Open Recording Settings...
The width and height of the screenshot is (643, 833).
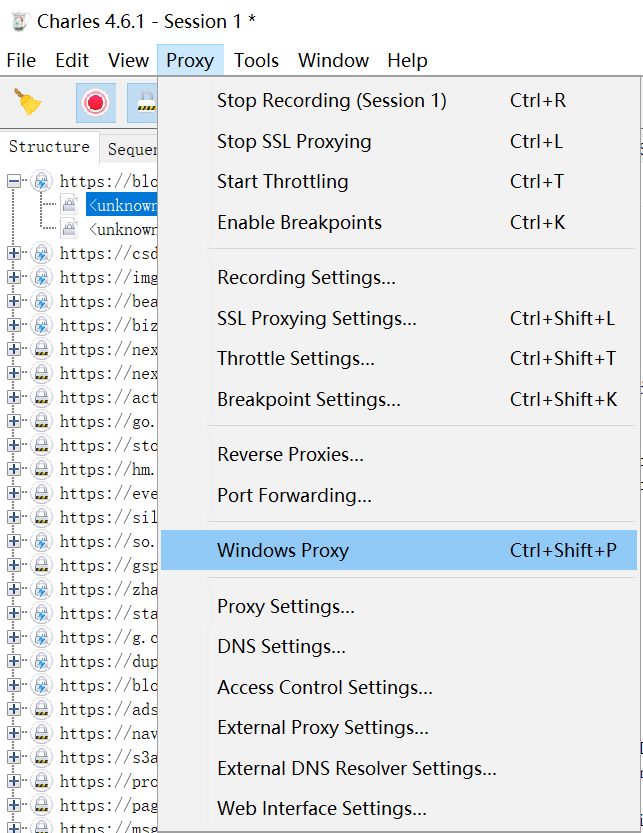399,277
